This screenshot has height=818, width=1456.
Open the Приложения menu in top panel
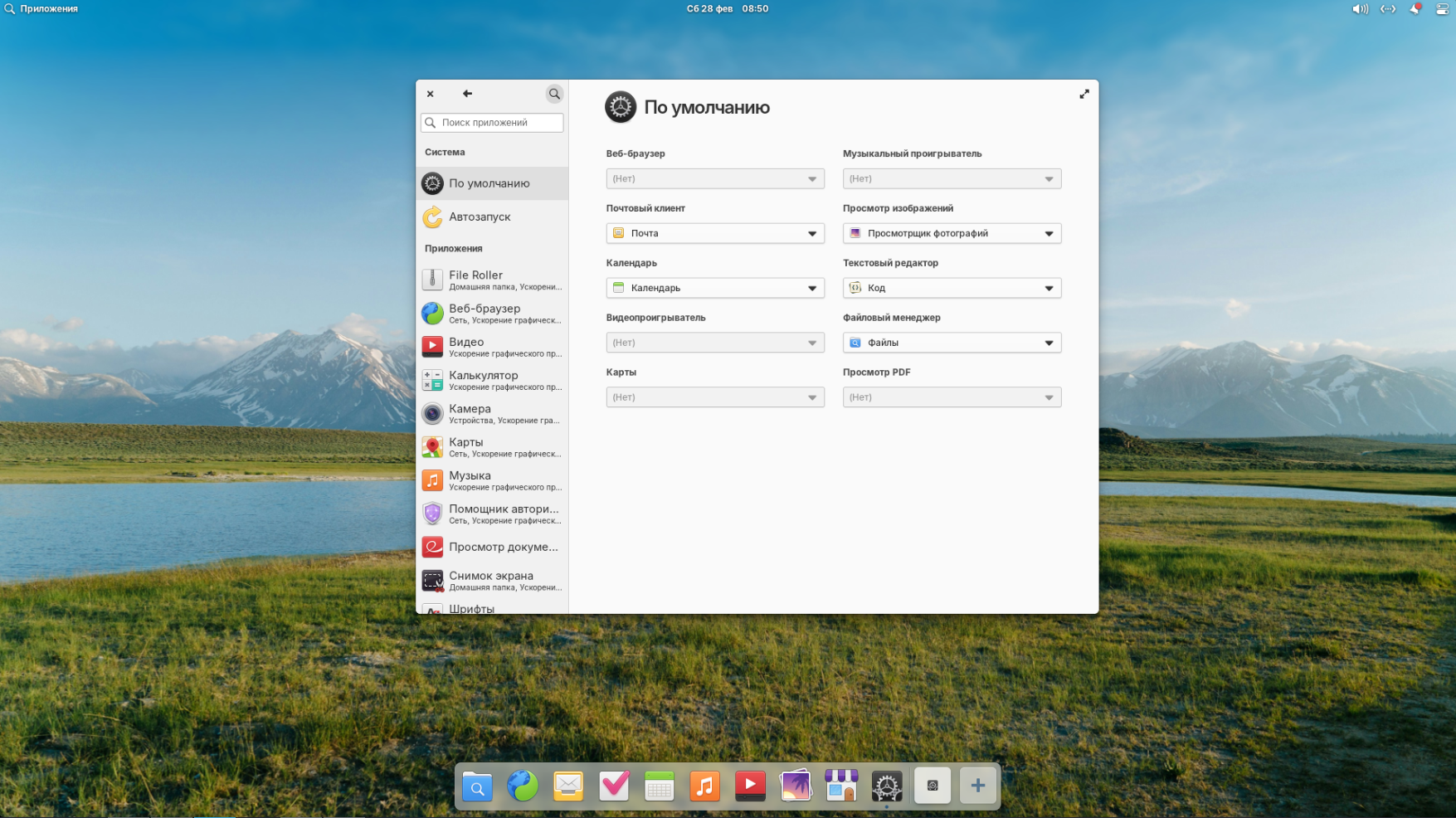coord(41,9)
